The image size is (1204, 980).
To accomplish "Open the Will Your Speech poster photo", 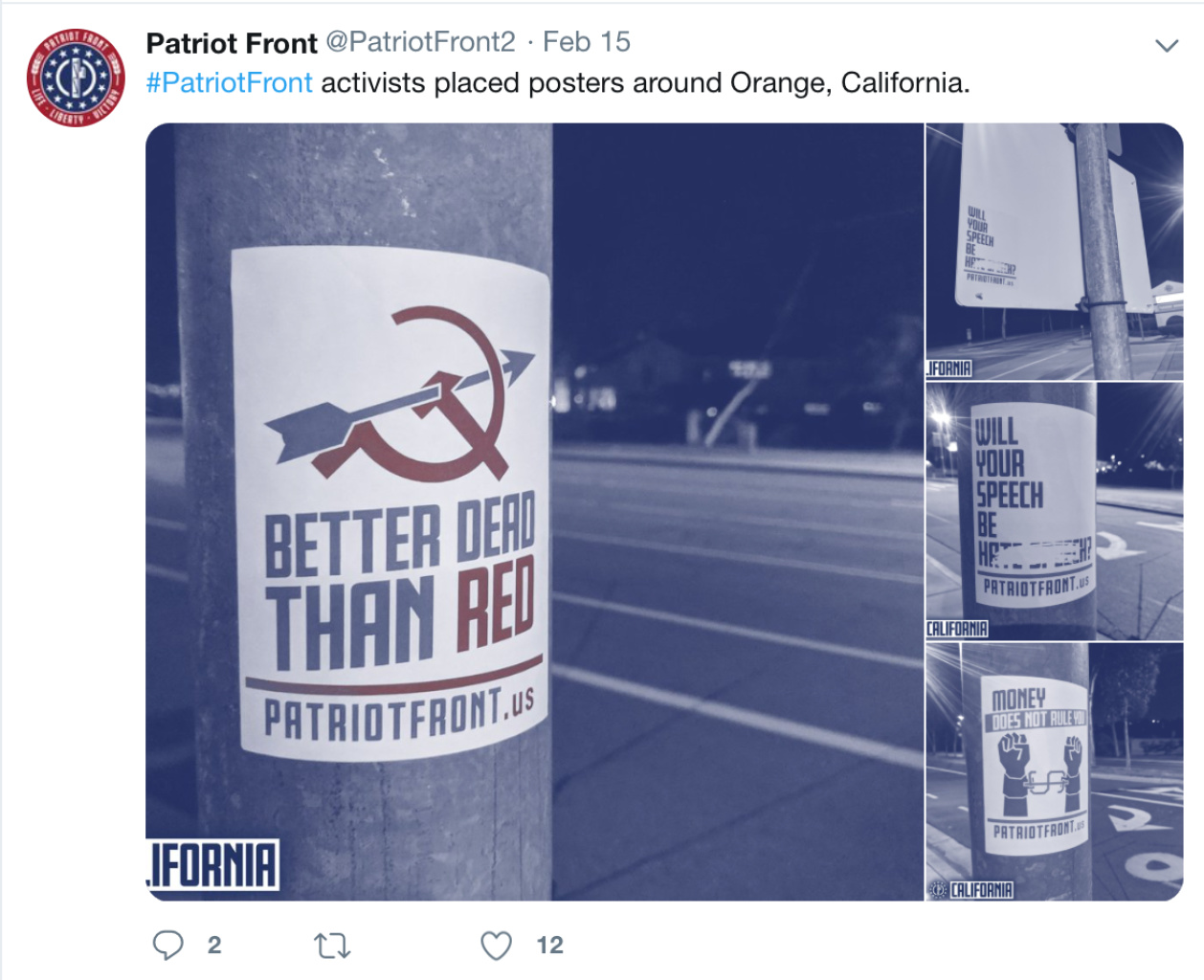I will [1055, 511].
